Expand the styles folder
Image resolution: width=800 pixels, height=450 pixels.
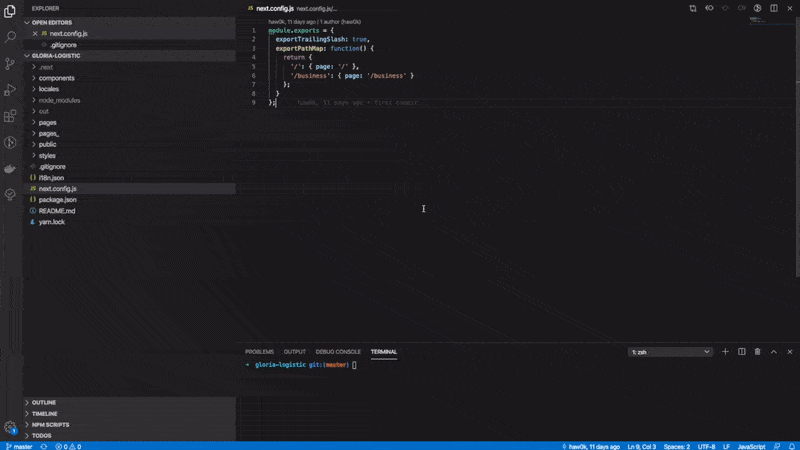pos(129,156)
